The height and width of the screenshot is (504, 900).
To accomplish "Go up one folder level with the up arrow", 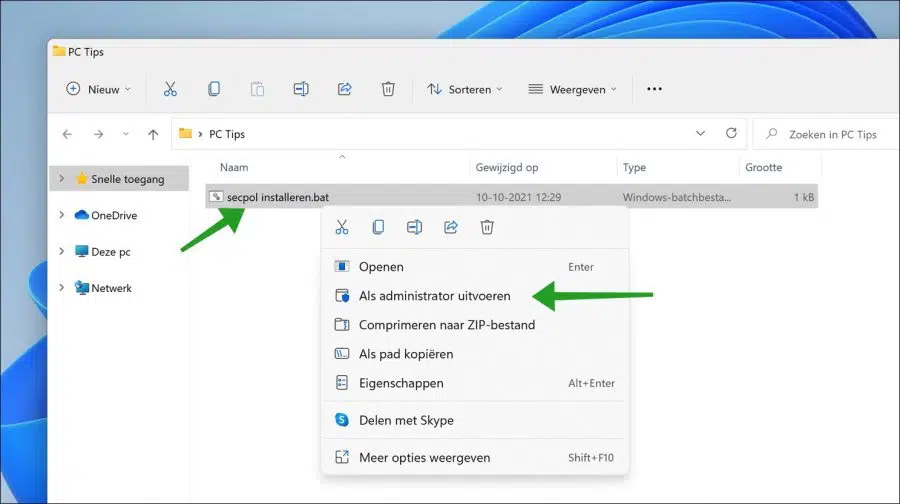I will click(x=153, y=134).
